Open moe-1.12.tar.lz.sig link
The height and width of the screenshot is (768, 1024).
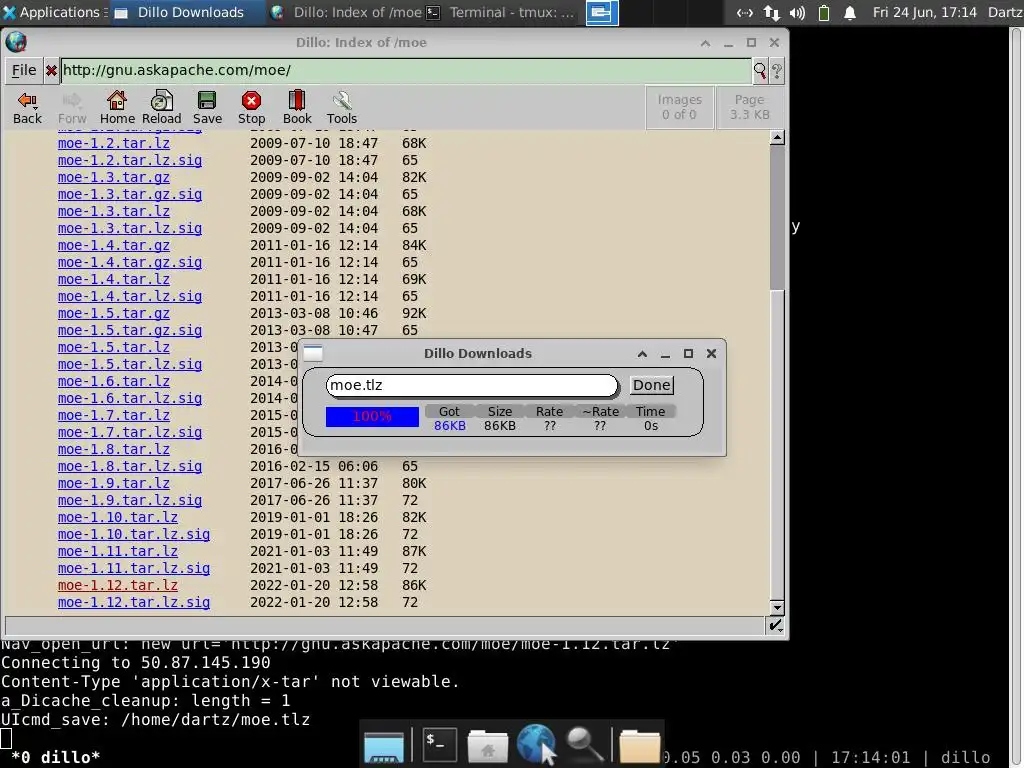134,602
